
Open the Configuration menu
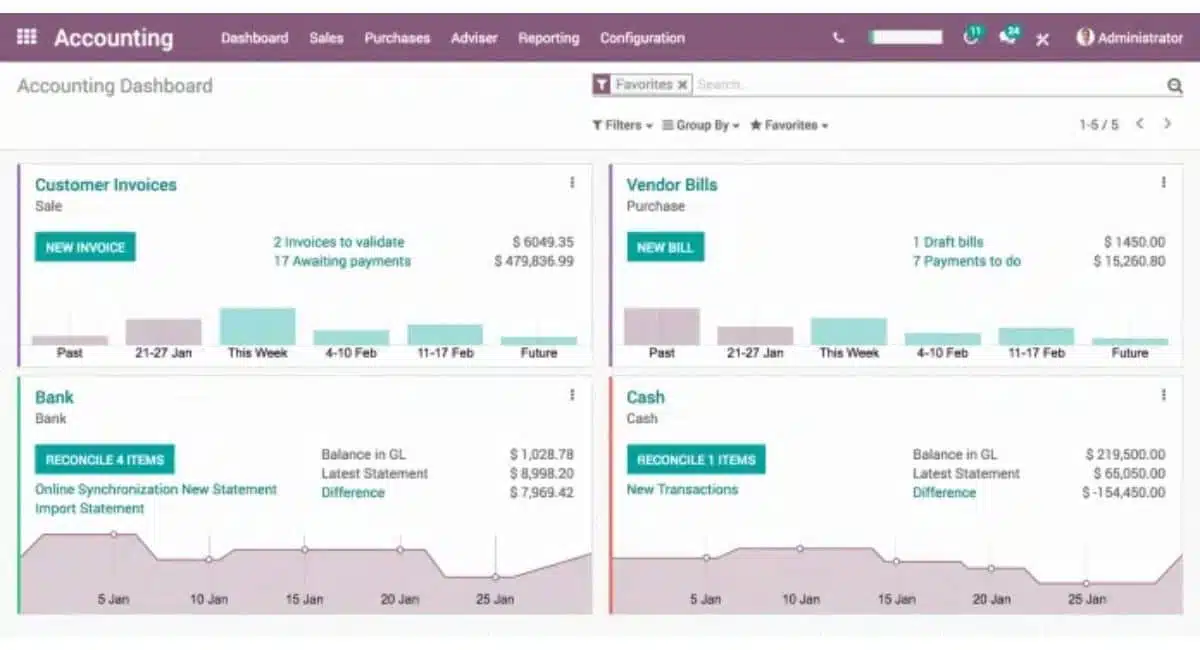point(642,38)
